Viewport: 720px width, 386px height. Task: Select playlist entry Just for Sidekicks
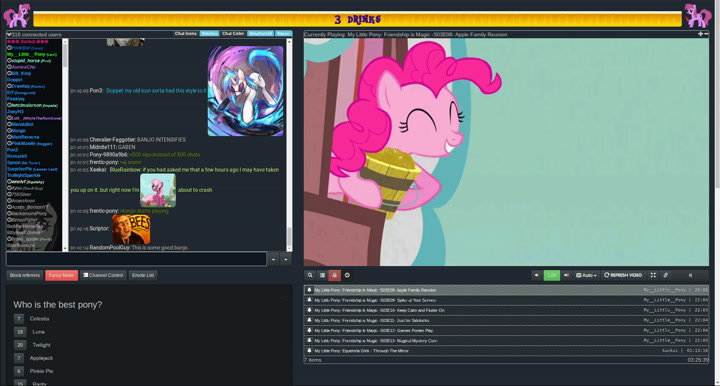pos(506,320)
